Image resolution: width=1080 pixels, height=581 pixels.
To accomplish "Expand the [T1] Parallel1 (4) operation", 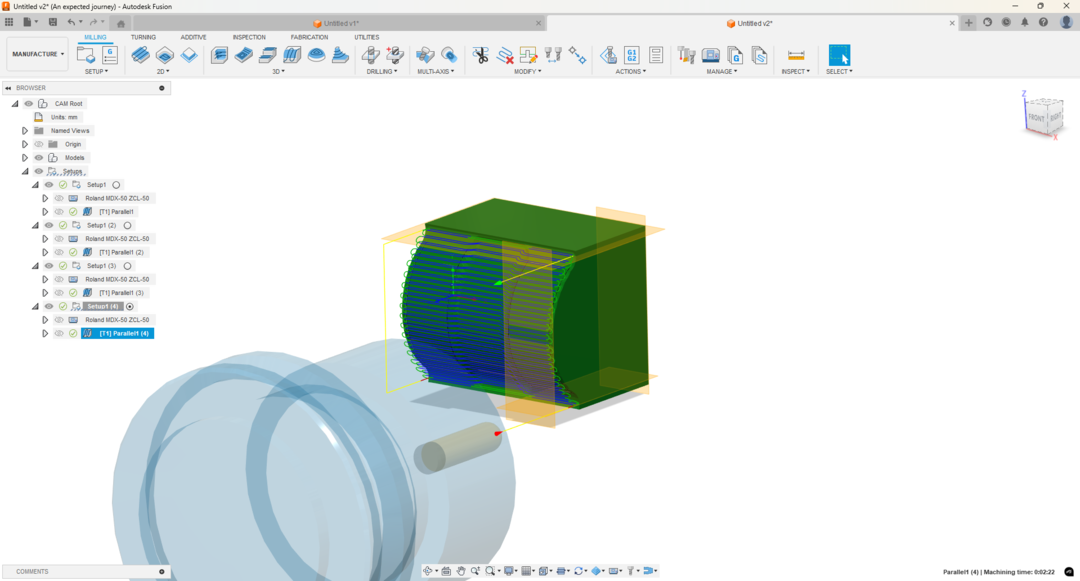I will coord(45,333).
